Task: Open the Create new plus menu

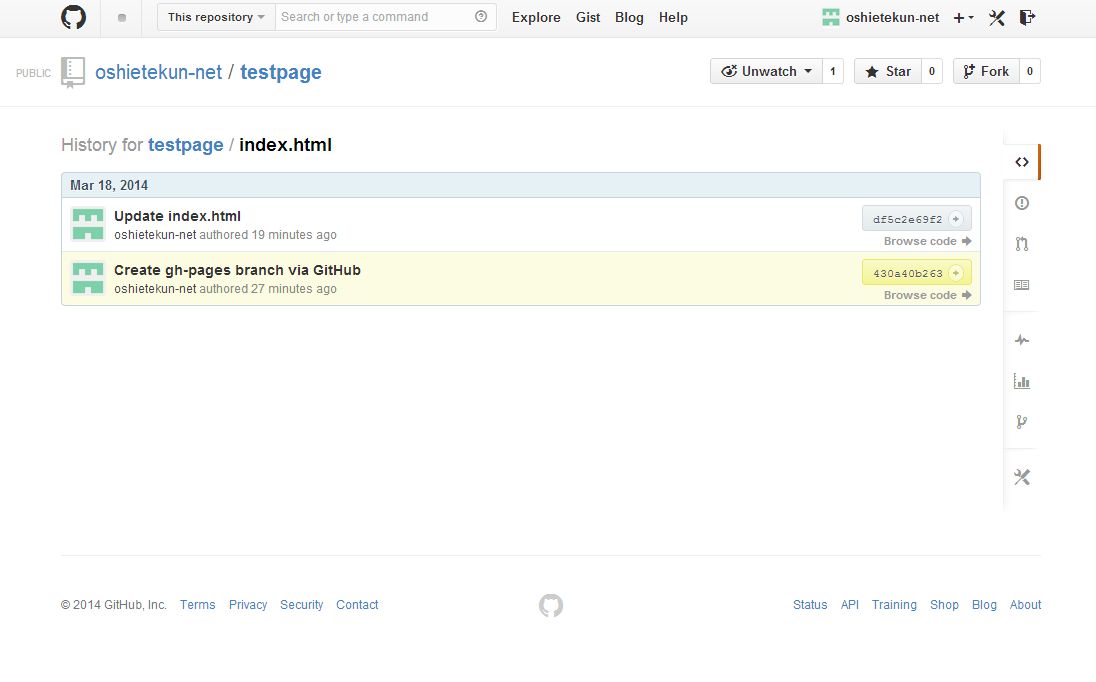Action: (x=963, y=18)
